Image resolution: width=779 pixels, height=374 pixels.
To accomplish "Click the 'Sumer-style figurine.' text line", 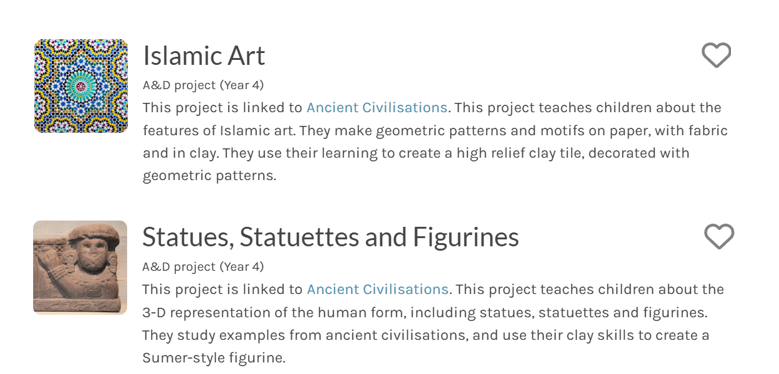I will tap(214, 358).
